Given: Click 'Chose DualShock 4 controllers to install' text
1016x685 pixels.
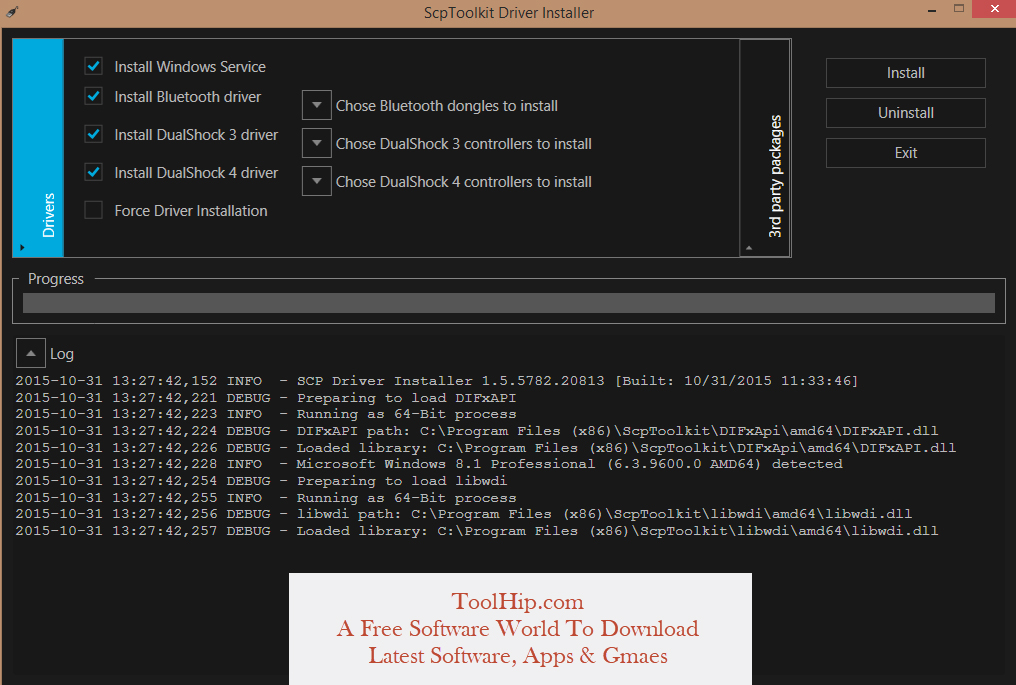Looking at the screenshot, I should (x=463, y=182).
